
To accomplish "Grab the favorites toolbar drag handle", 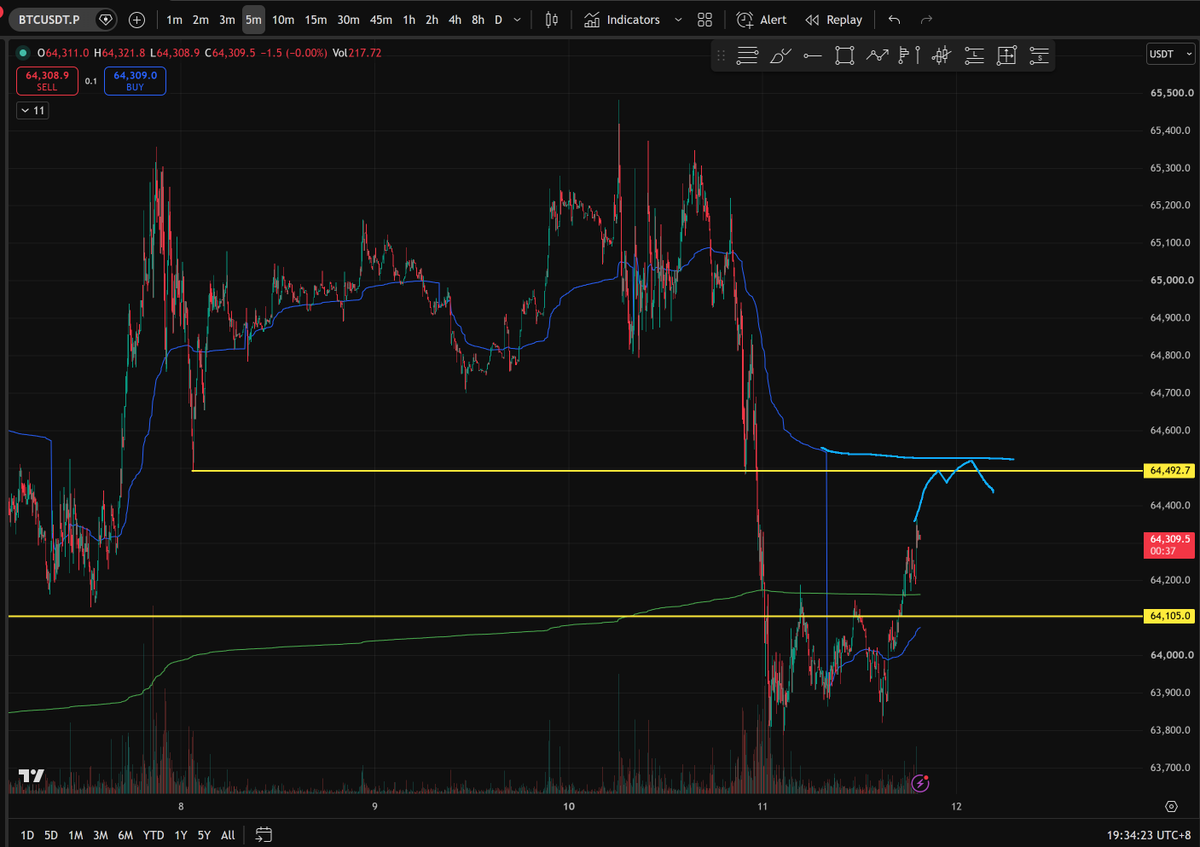I will [721, 56].
